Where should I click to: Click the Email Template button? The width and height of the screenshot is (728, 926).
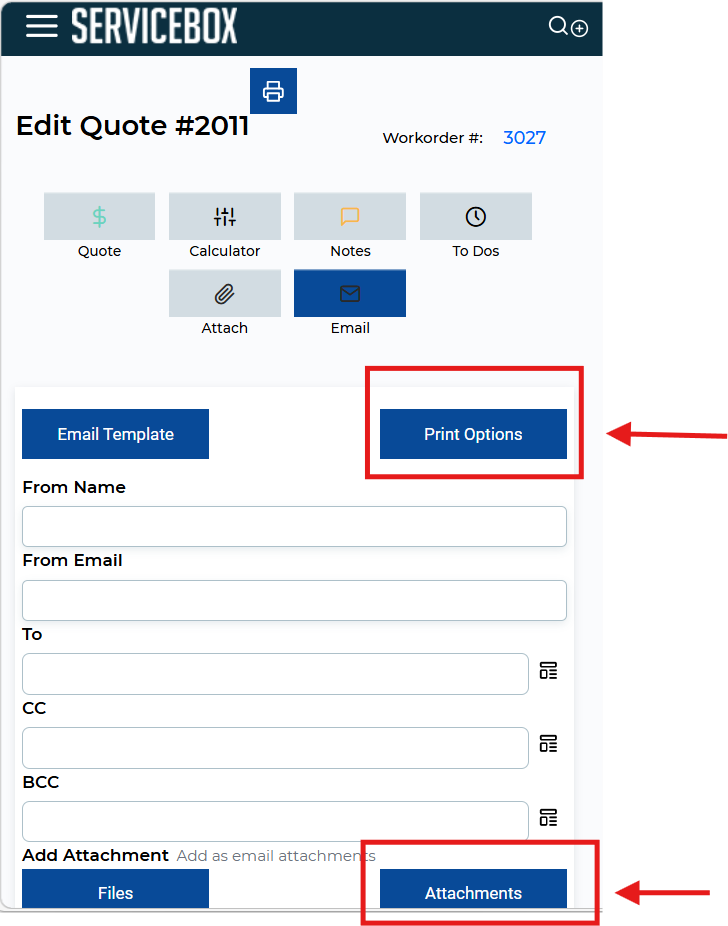click(x=115, y=434)
